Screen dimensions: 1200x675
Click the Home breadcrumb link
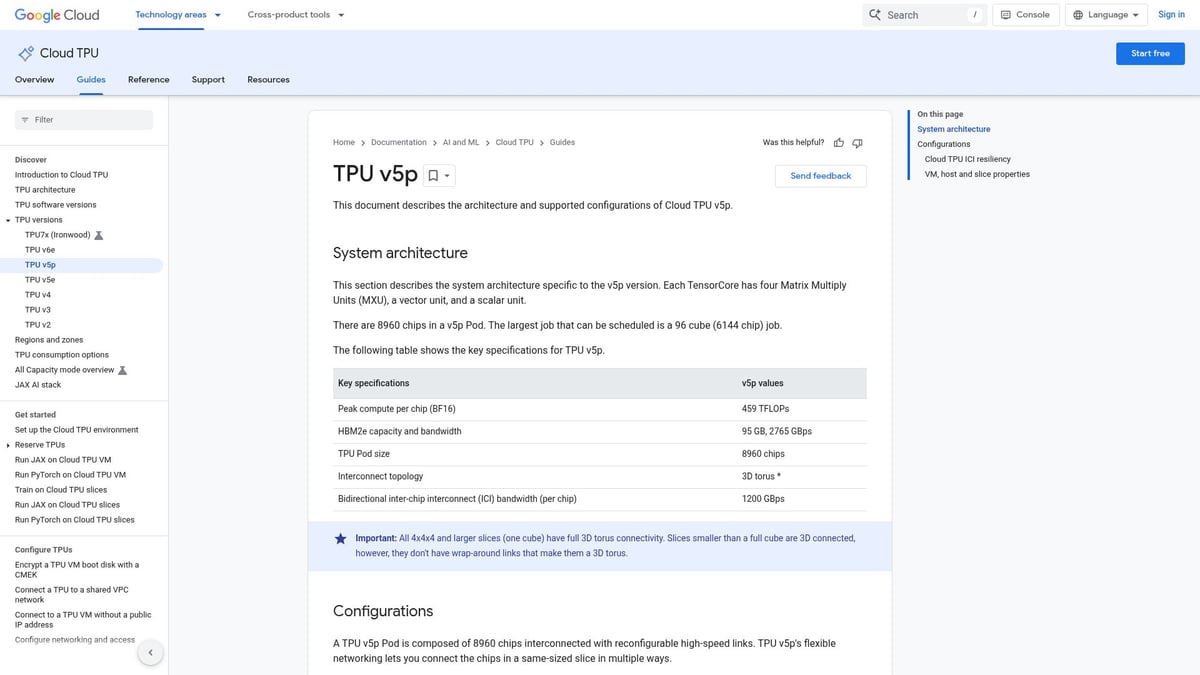[x=344, y=143]
